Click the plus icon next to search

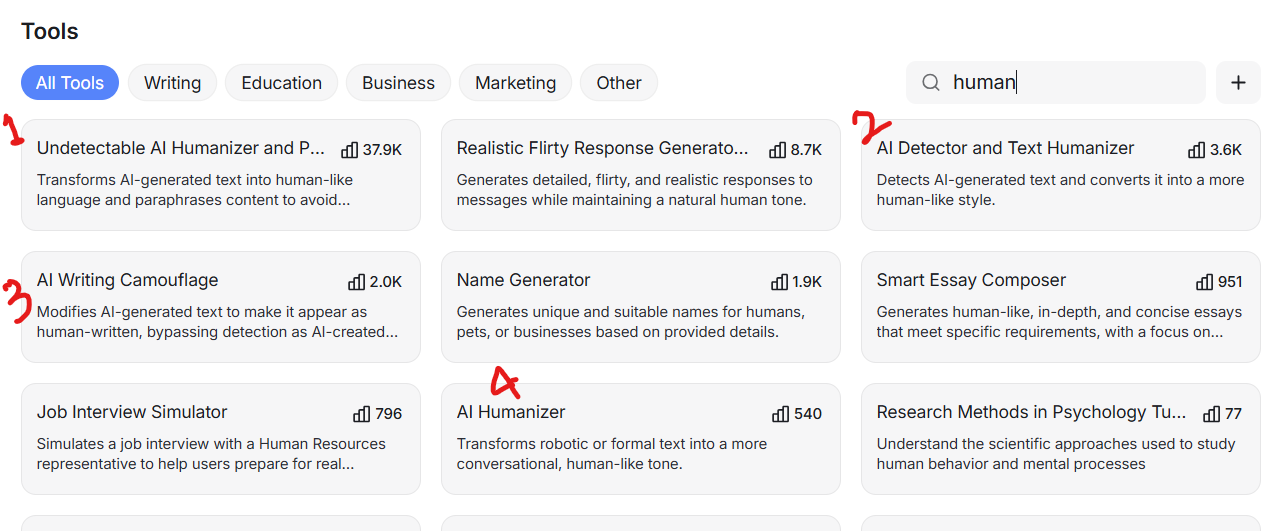[x=1238, y=83]
